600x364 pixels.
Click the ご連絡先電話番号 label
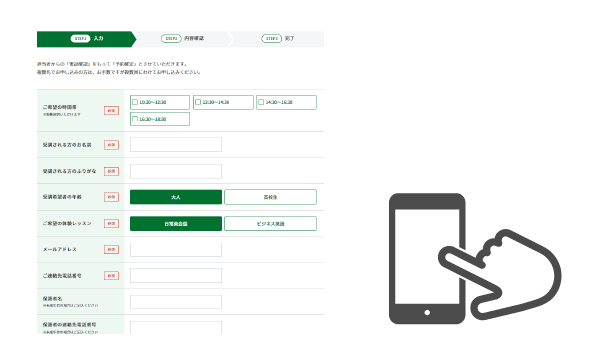click(x=62, y=276)
